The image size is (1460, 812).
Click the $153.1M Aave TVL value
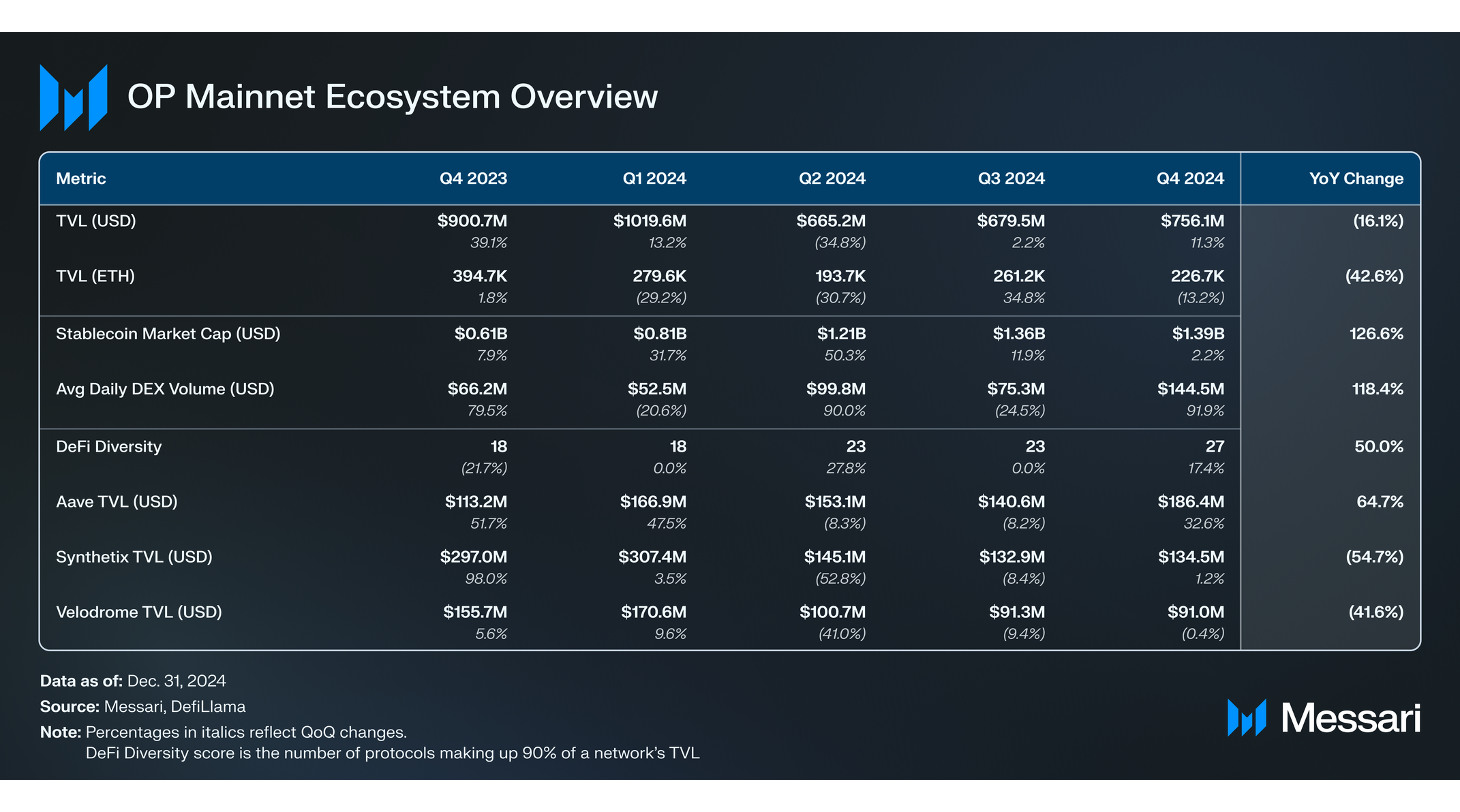835,502
